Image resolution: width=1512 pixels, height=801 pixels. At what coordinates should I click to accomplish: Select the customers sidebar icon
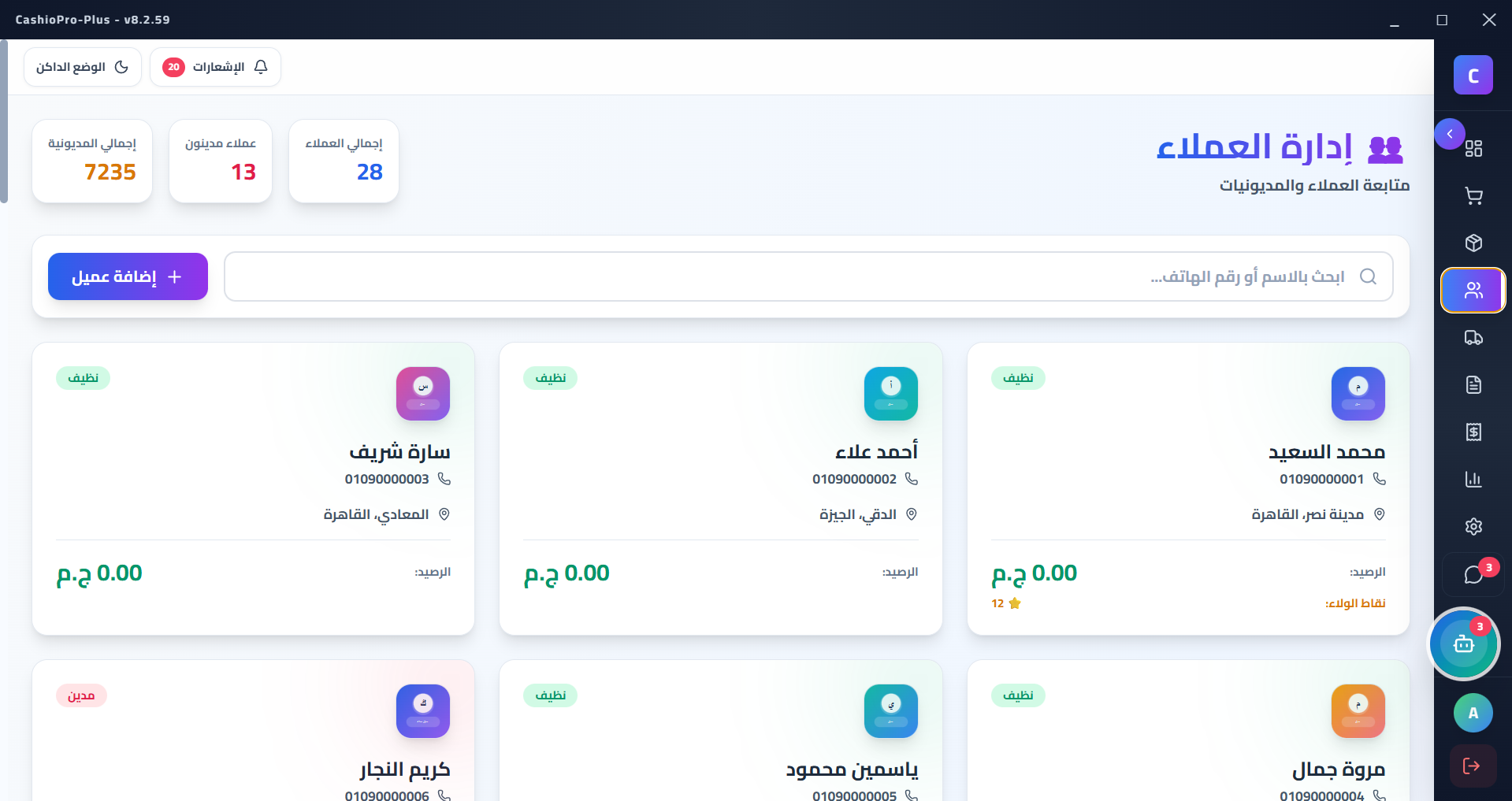pyautogui.click(x=1473, y=291)
